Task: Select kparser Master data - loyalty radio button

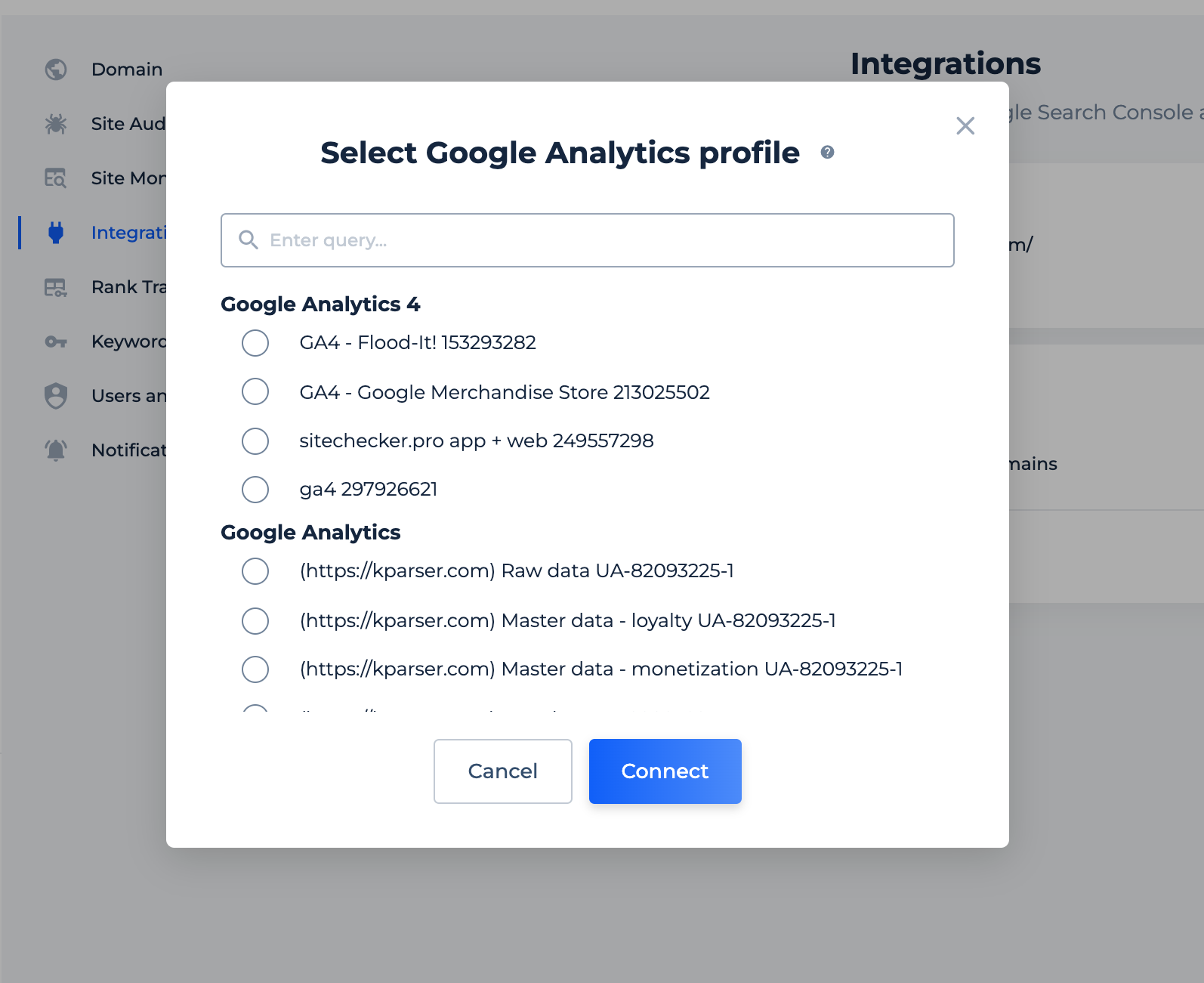Action: (255, 621)
